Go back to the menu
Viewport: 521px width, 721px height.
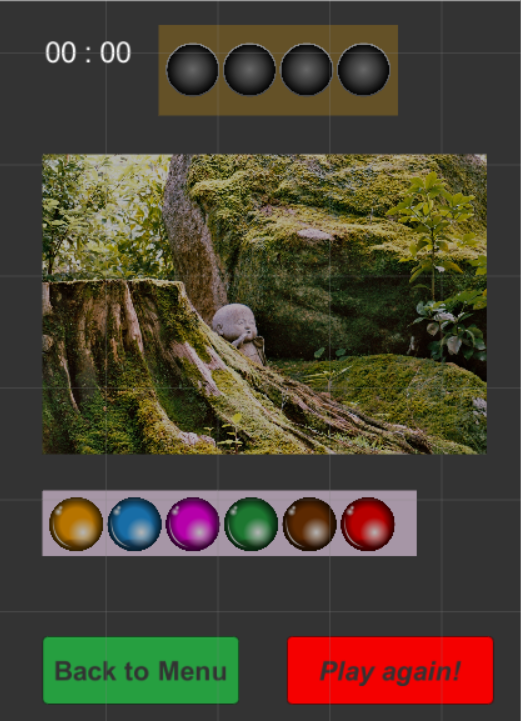point(141,670)
